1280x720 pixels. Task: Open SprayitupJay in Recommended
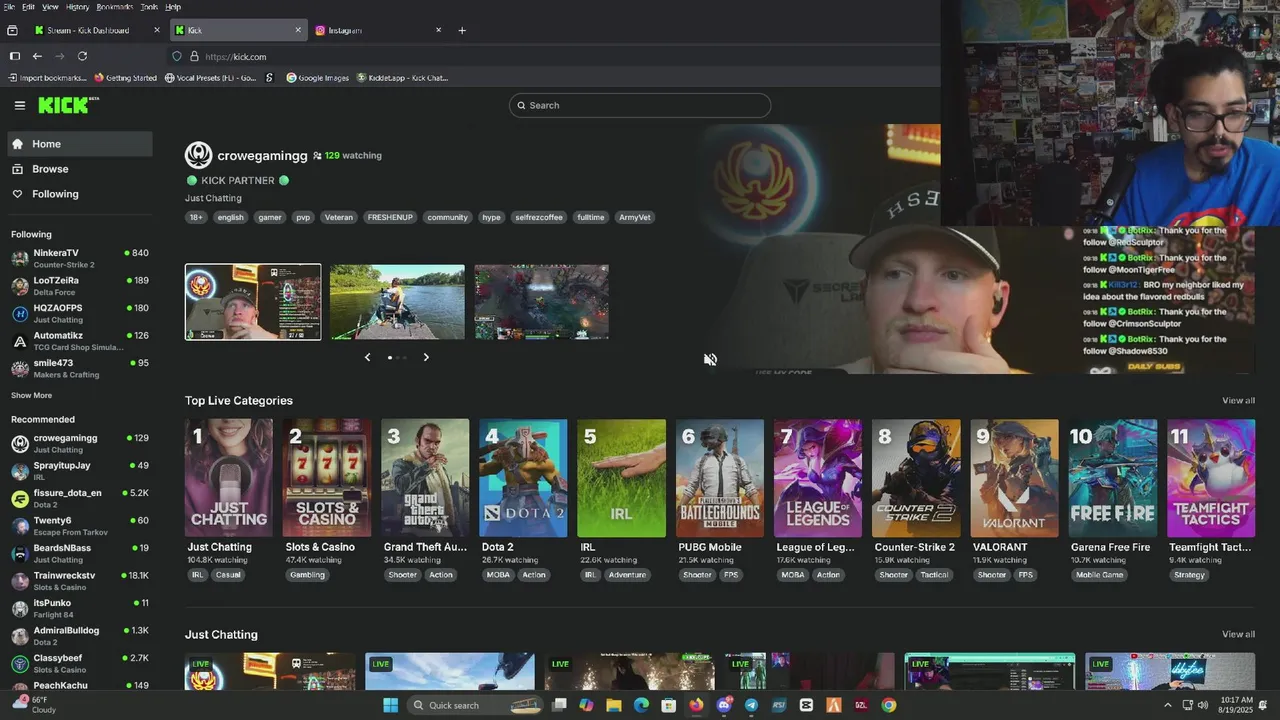[80, 470]
